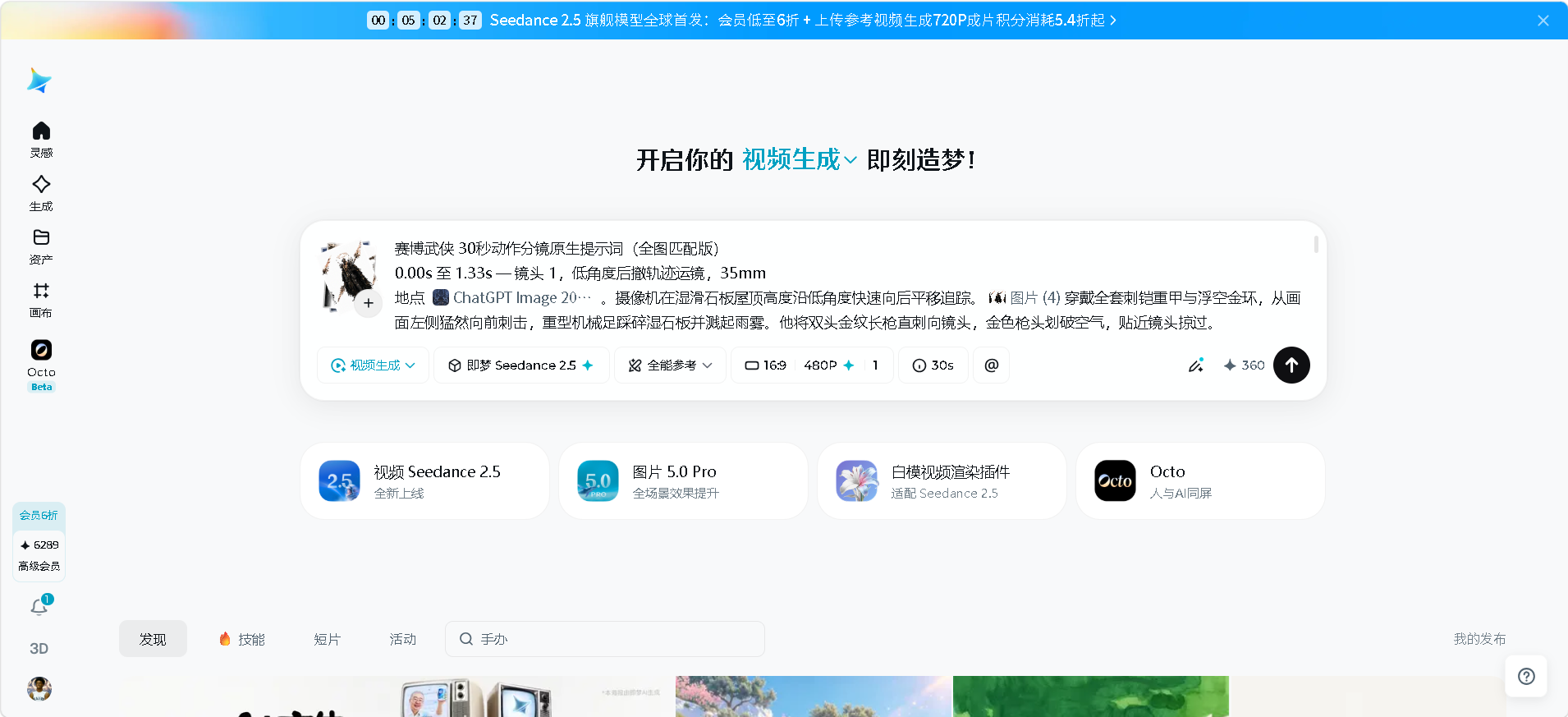Open the 生成 sidebar section
The height and width of the screenshot is (717, 1568).
(41, 193)
